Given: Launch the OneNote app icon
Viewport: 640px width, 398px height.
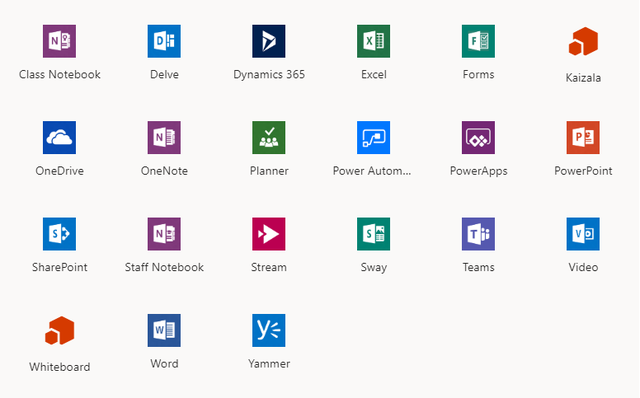Looking at the screenshot, I should coord(164,137).
